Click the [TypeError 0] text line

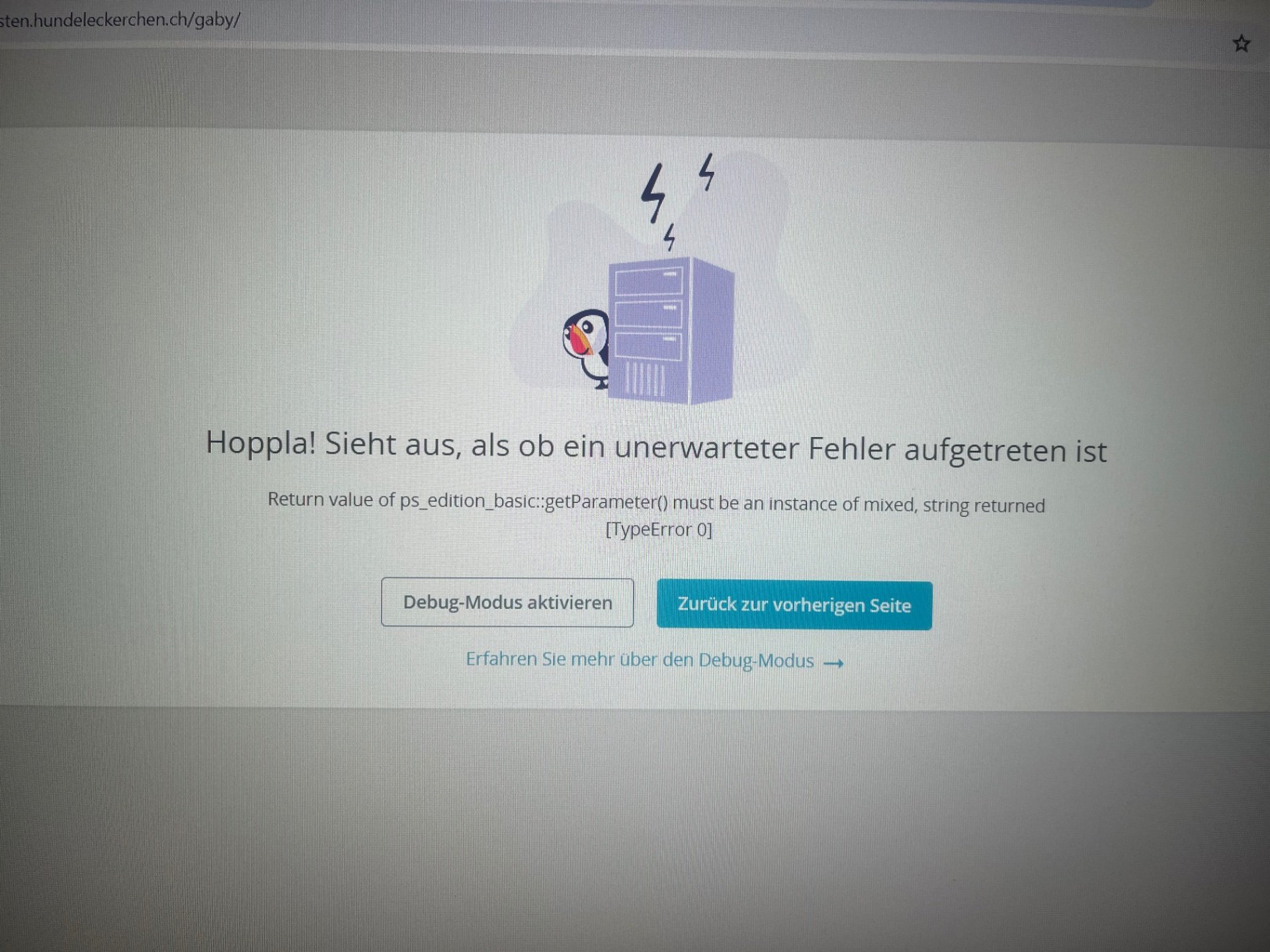[x=659, y=530]
